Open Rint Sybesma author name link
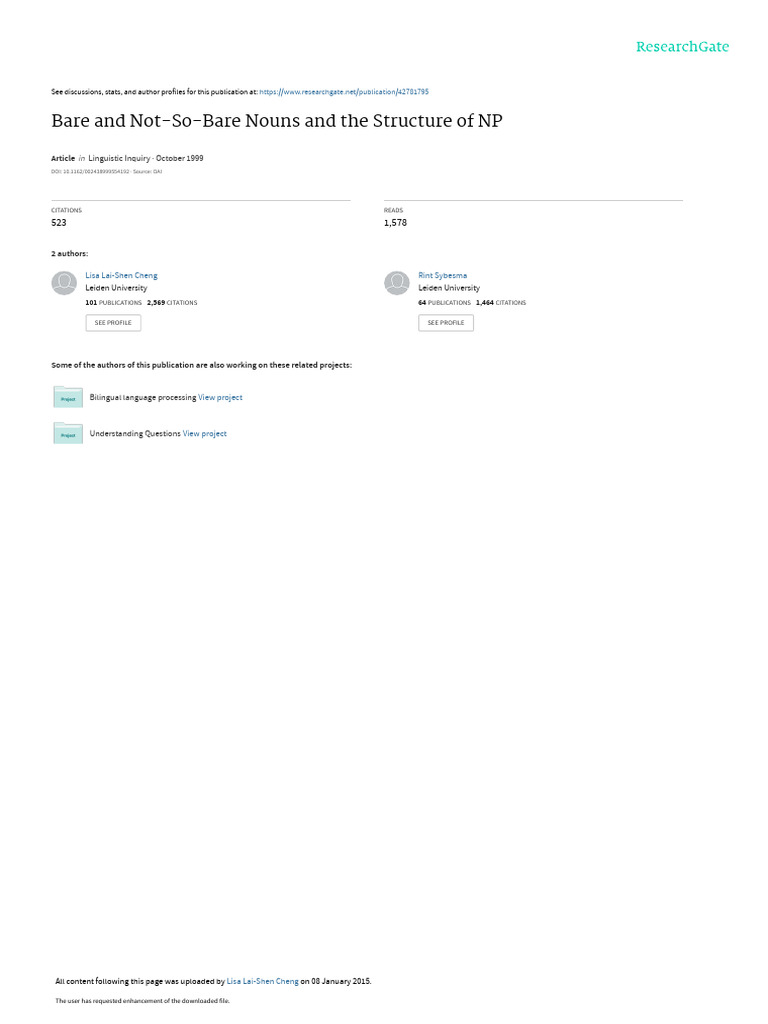The width and height of the screenshot is (768, 1024). tap(443, 276)
